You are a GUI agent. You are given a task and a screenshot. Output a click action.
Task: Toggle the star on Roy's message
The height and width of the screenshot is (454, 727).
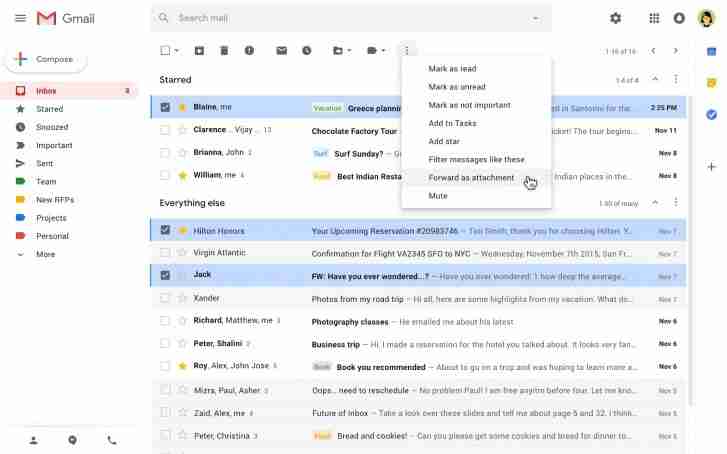click(183, 366)
